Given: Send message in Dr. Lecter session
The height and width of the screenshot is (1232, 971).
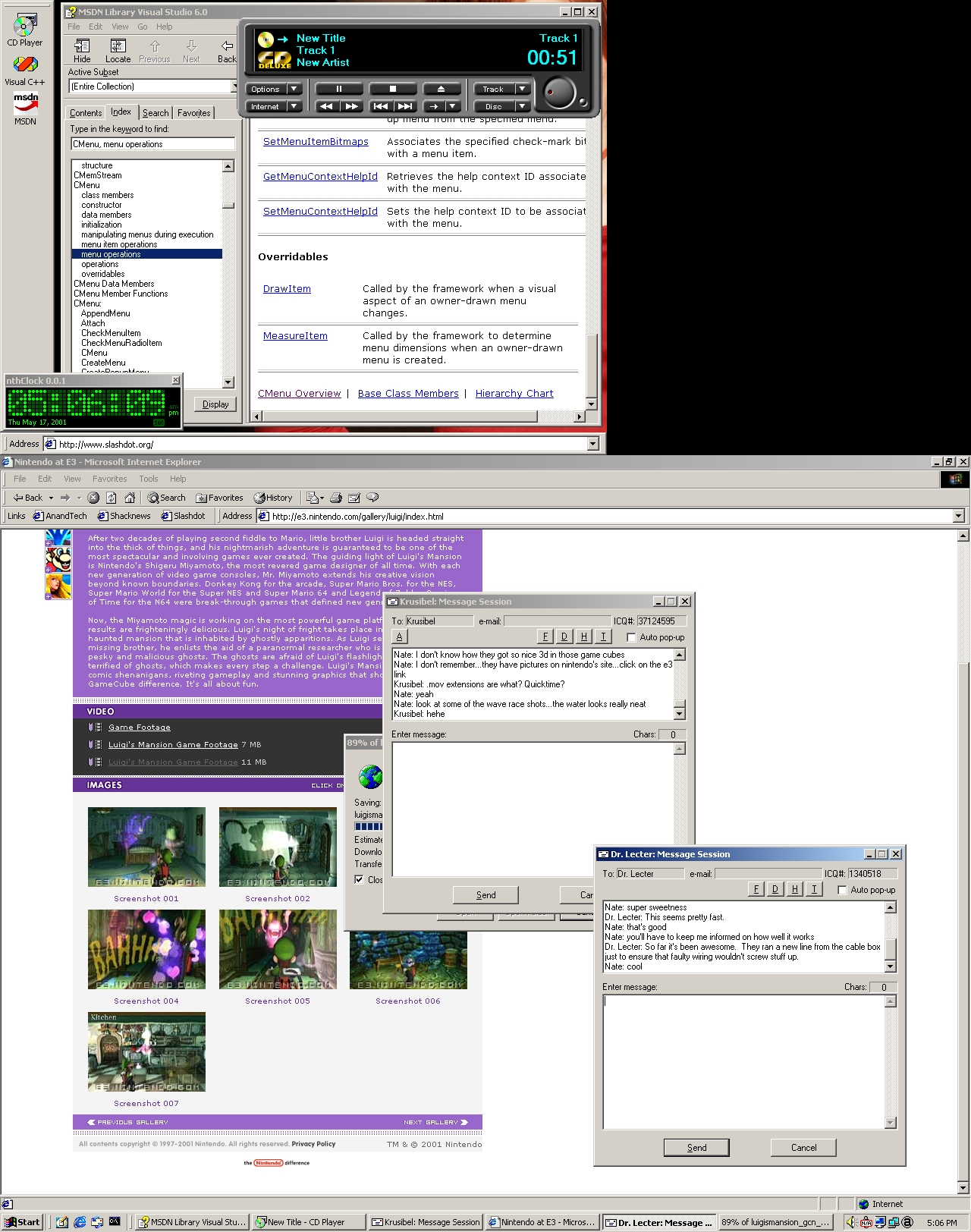Looking at the screenshot, I should [696, 1148].
